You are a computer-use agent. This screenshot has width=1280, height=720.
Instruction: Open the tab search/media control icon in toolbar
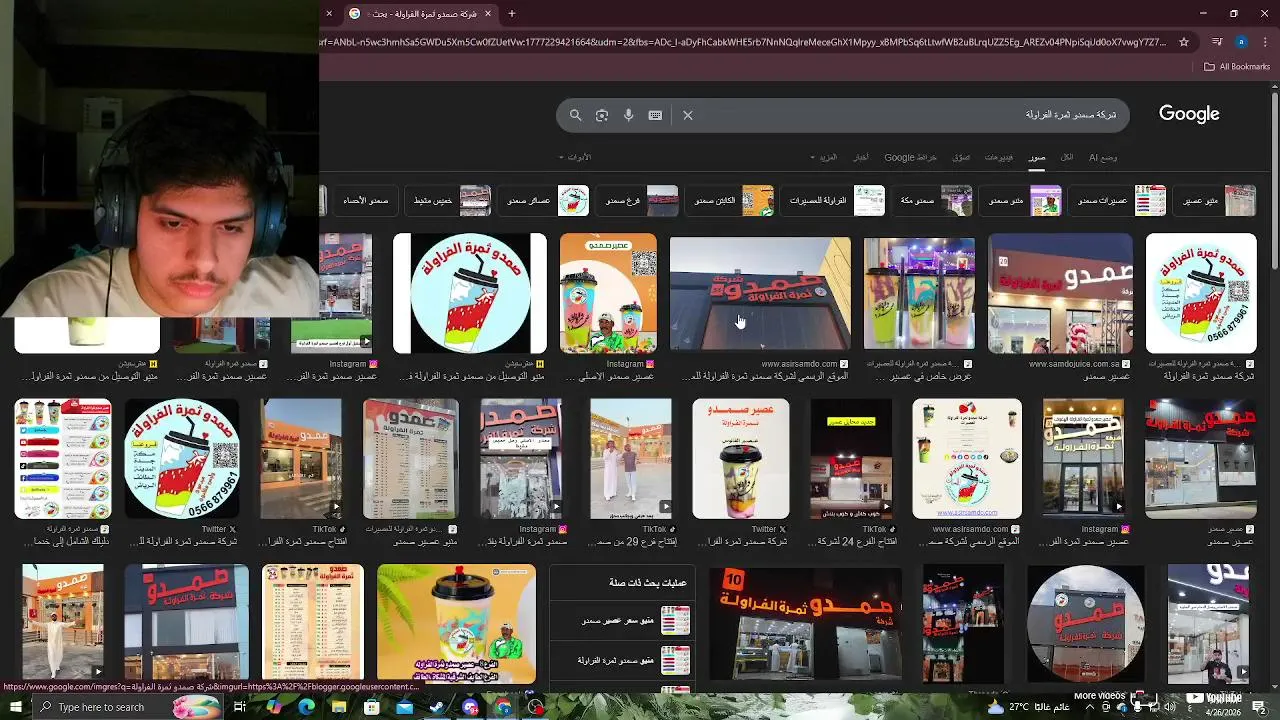[1217, 42]
